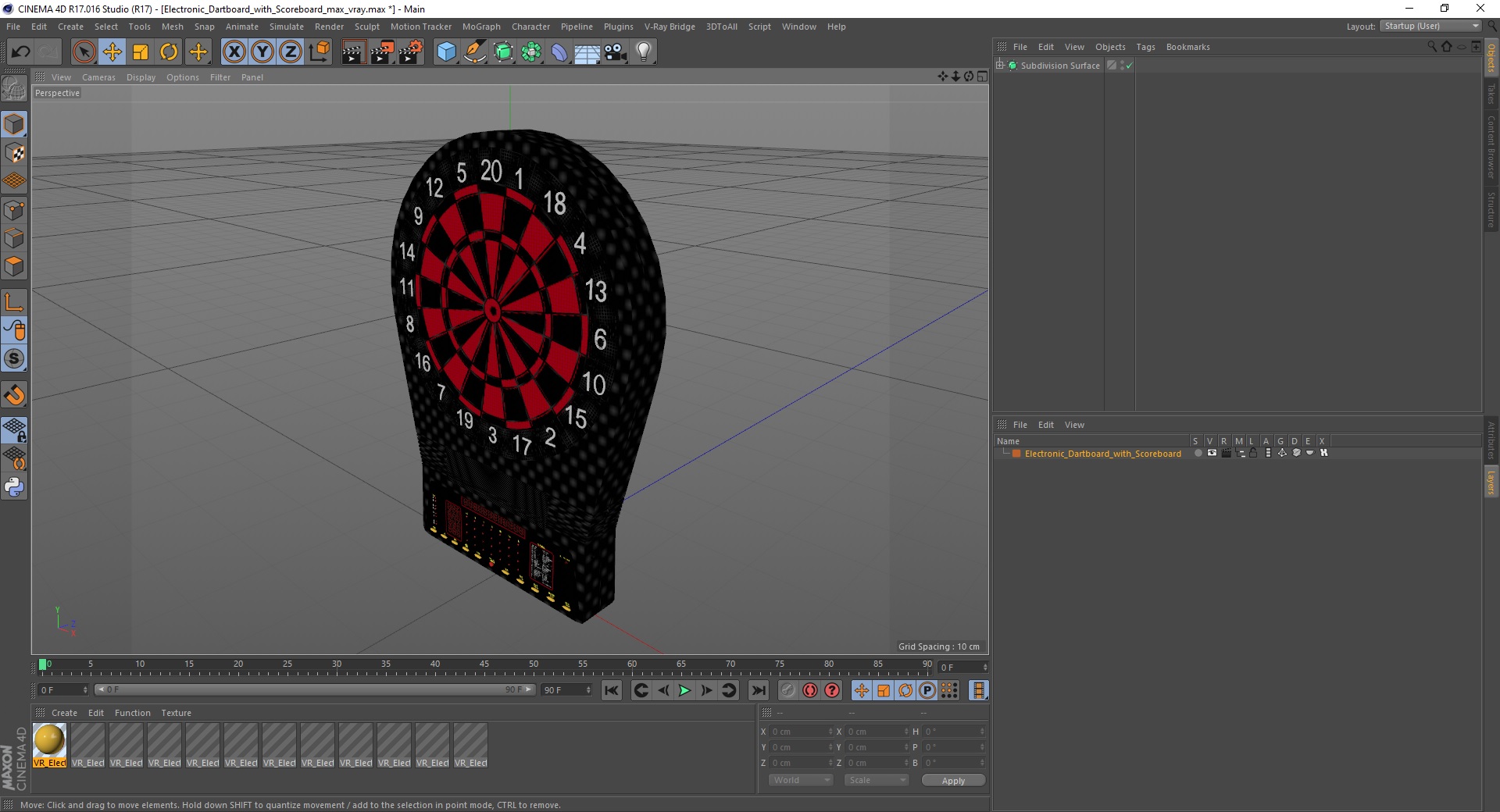Click the Make Editable icon in left sidebar
This screenshot has width=1500, height=812.
pos(14,89)
